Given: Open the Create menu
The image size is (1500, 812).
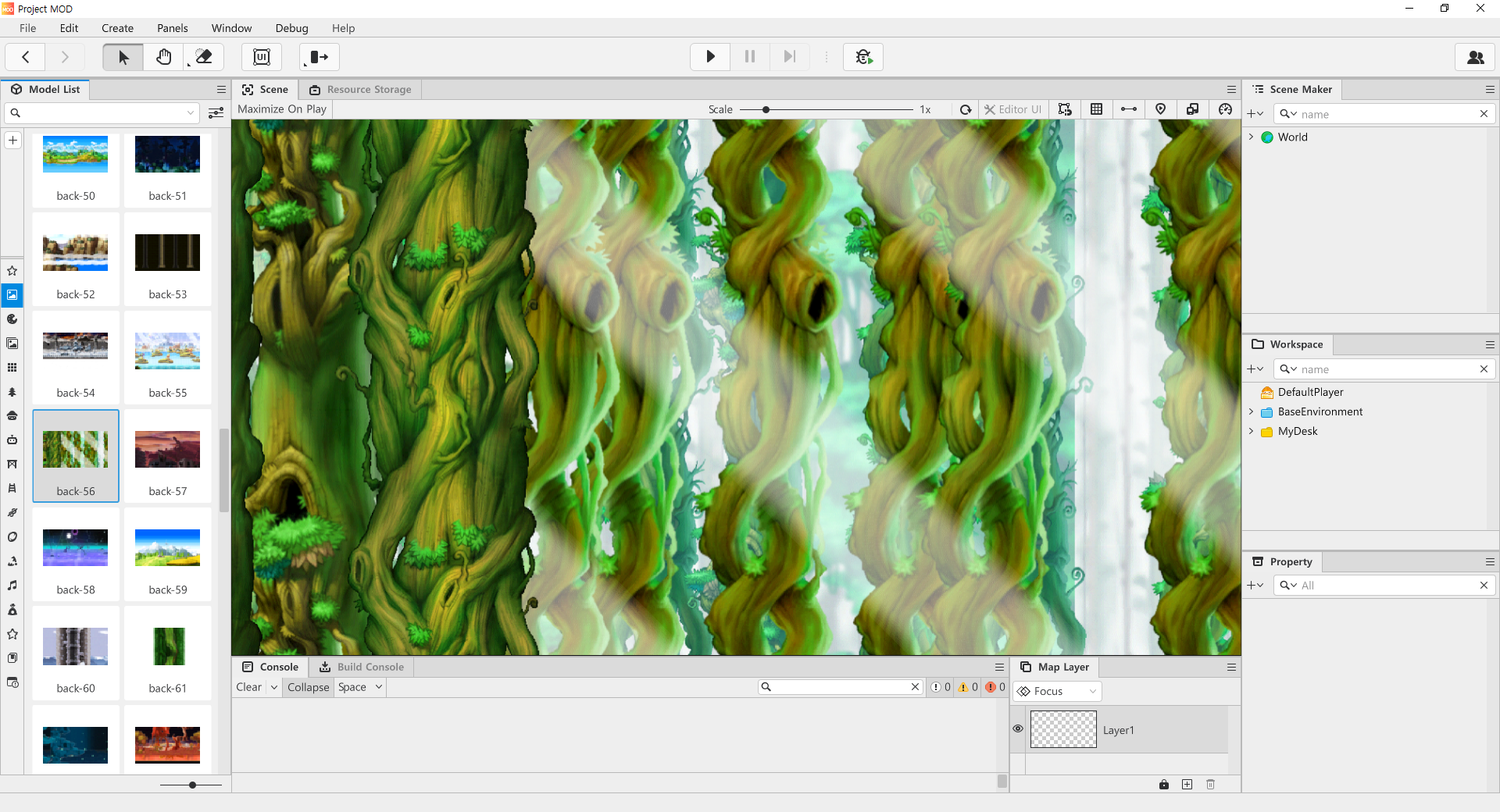Looking at the screenshot, I should [x=117, y=28].
